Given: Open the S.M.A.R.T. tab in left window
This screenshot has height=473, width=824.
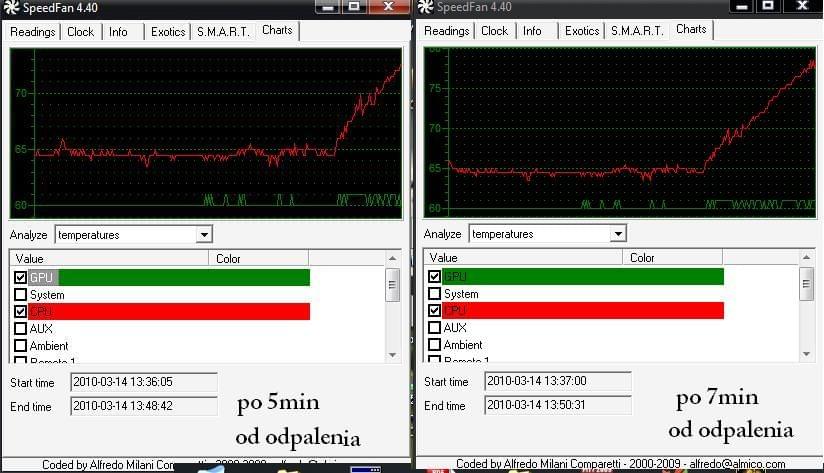Looking at the screenshot, I should [x=223, y=32].
